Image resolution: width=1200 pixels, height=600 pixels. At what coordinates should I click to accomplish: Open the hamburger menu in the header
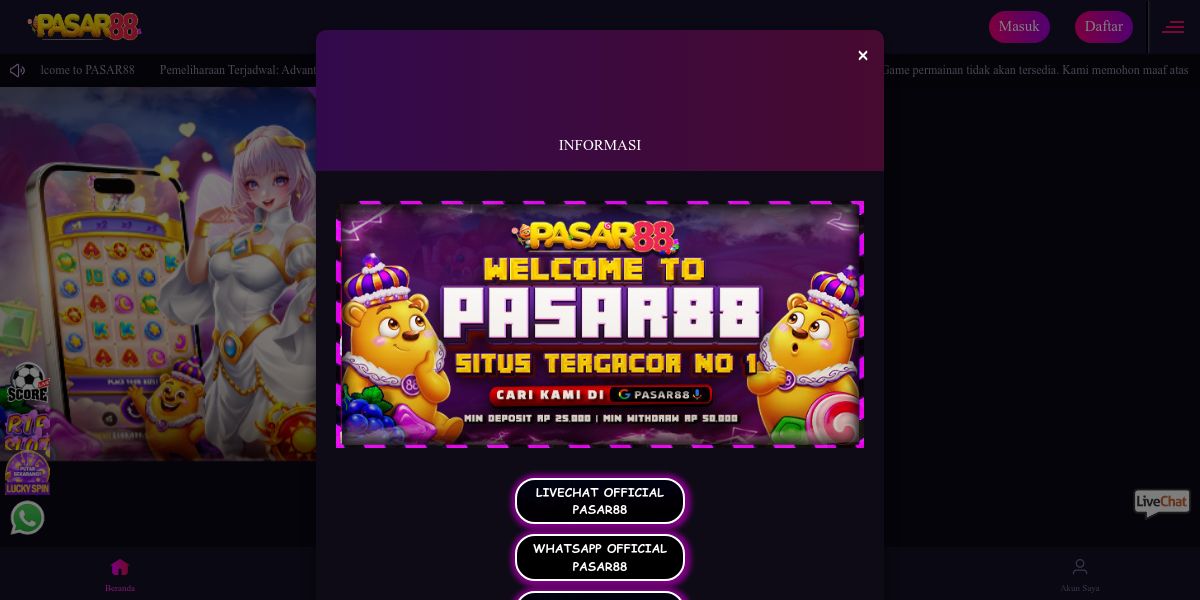[1173, 27]
